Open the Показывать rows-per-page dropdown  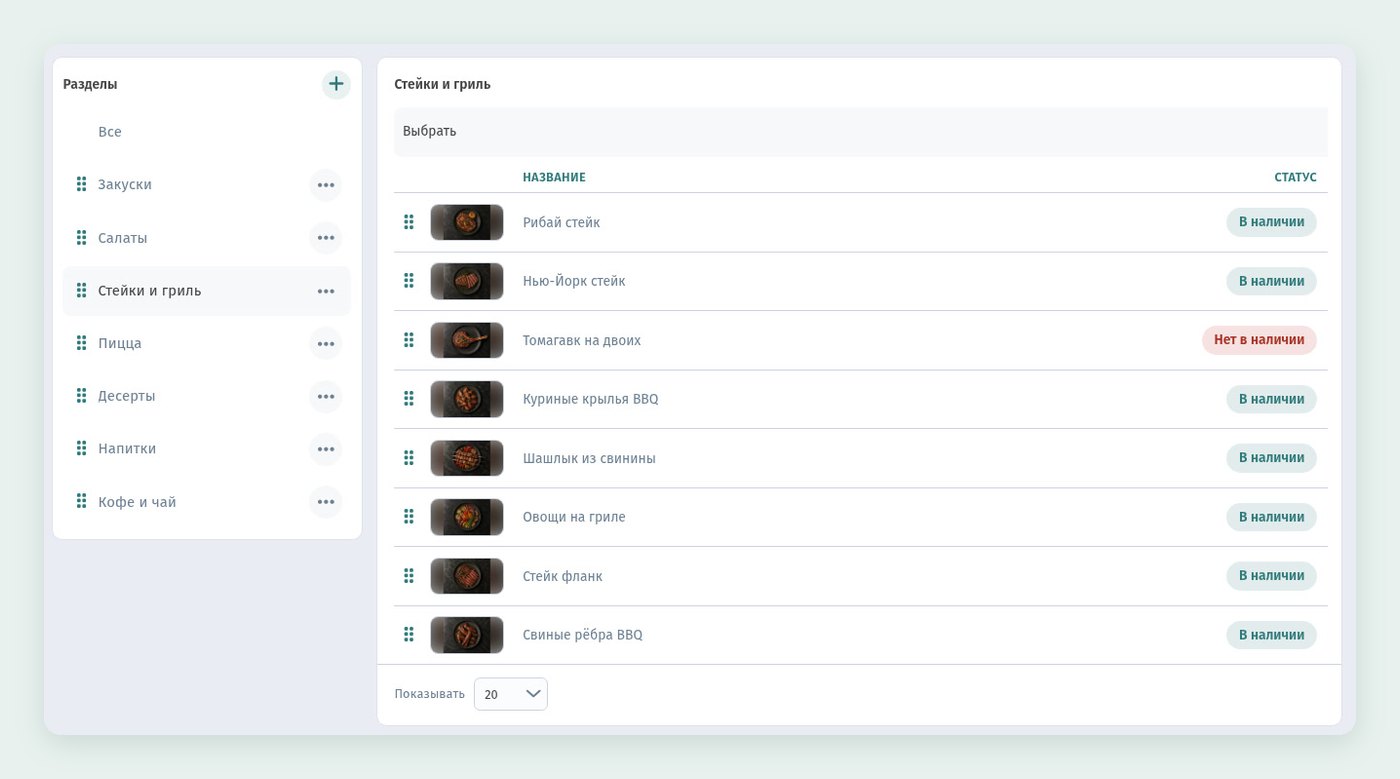(x=511, y=694)
